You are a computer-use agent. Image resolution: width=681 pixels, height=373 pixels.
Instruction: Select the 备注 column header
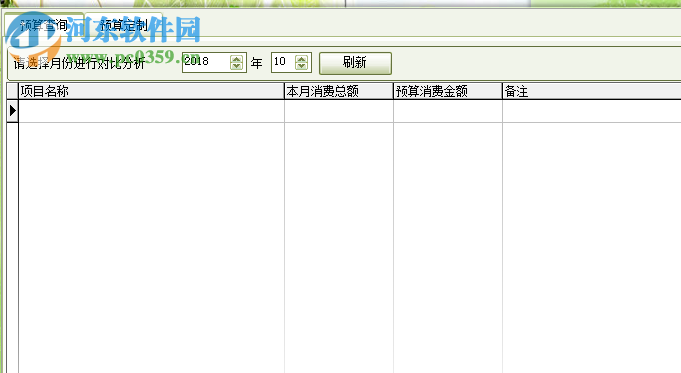592,91
